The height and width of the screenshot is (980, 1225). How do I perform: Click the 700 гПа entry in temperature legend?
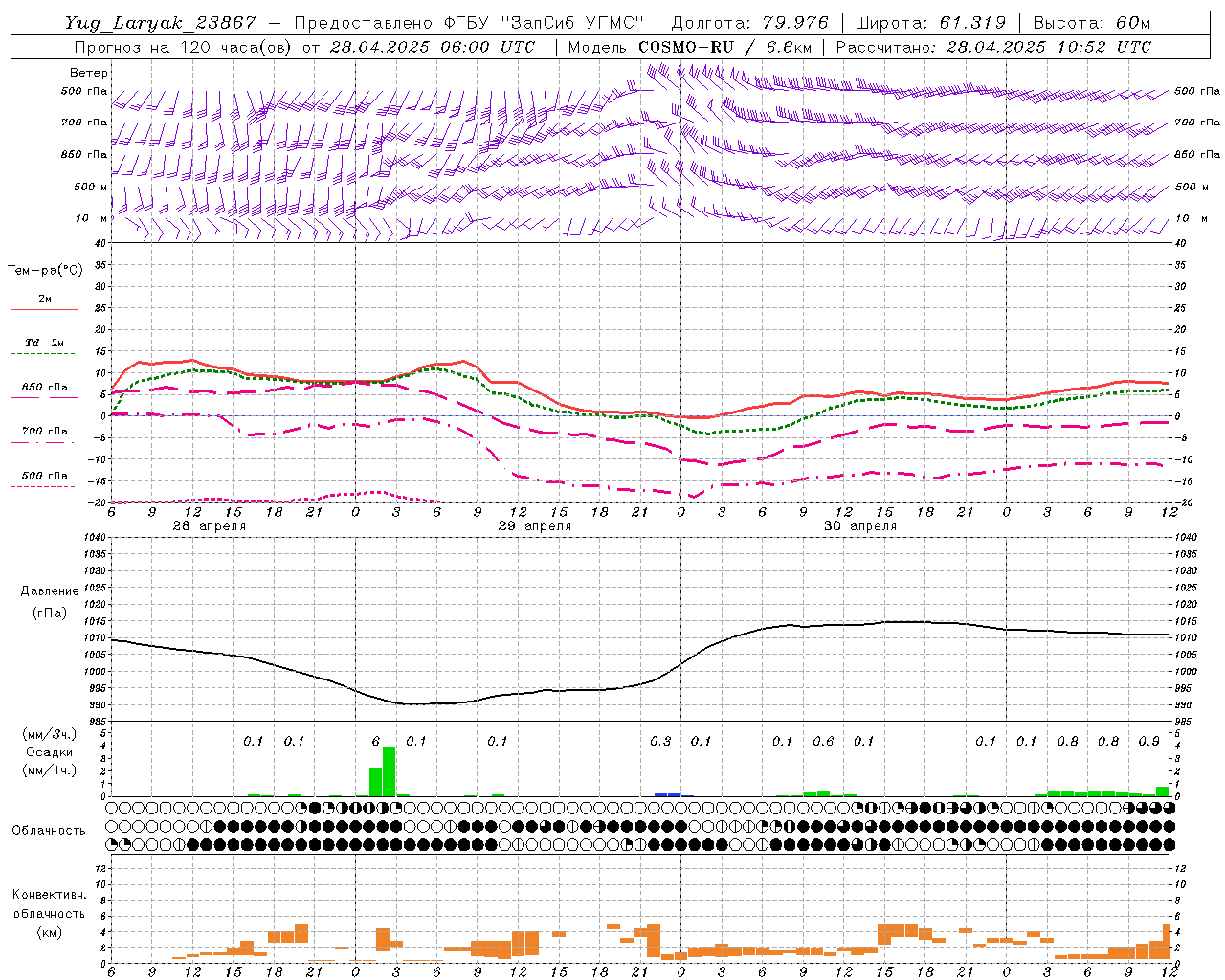coord(45,432)
